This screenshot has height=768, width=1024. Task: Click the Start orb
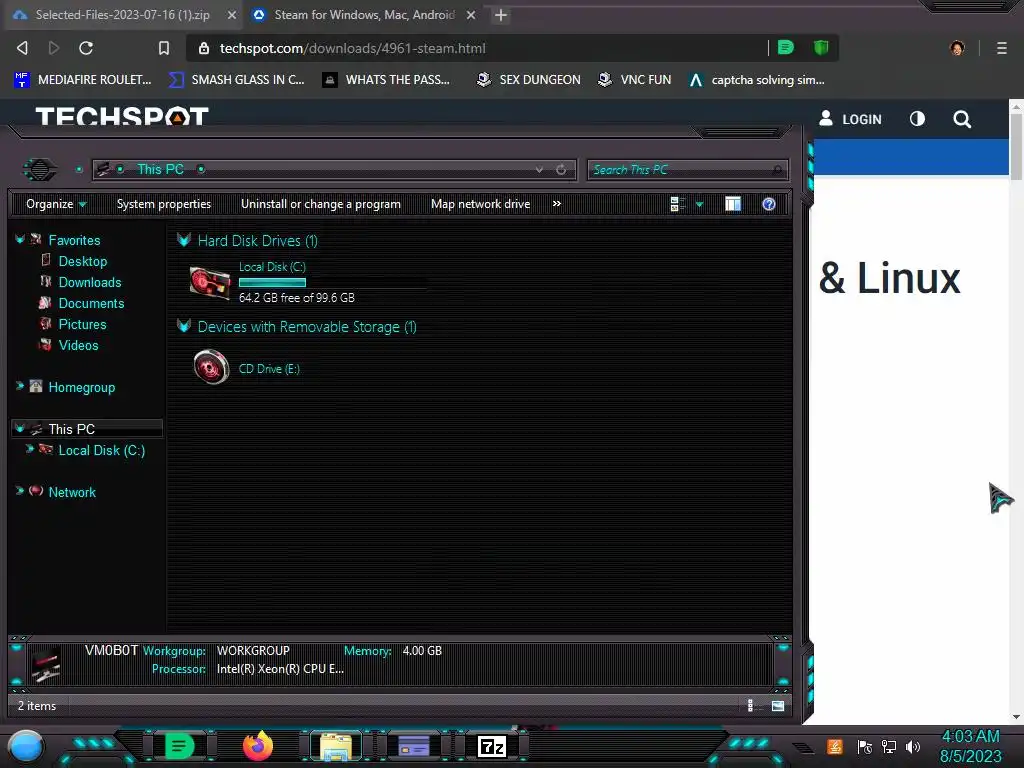pos(25,746)
